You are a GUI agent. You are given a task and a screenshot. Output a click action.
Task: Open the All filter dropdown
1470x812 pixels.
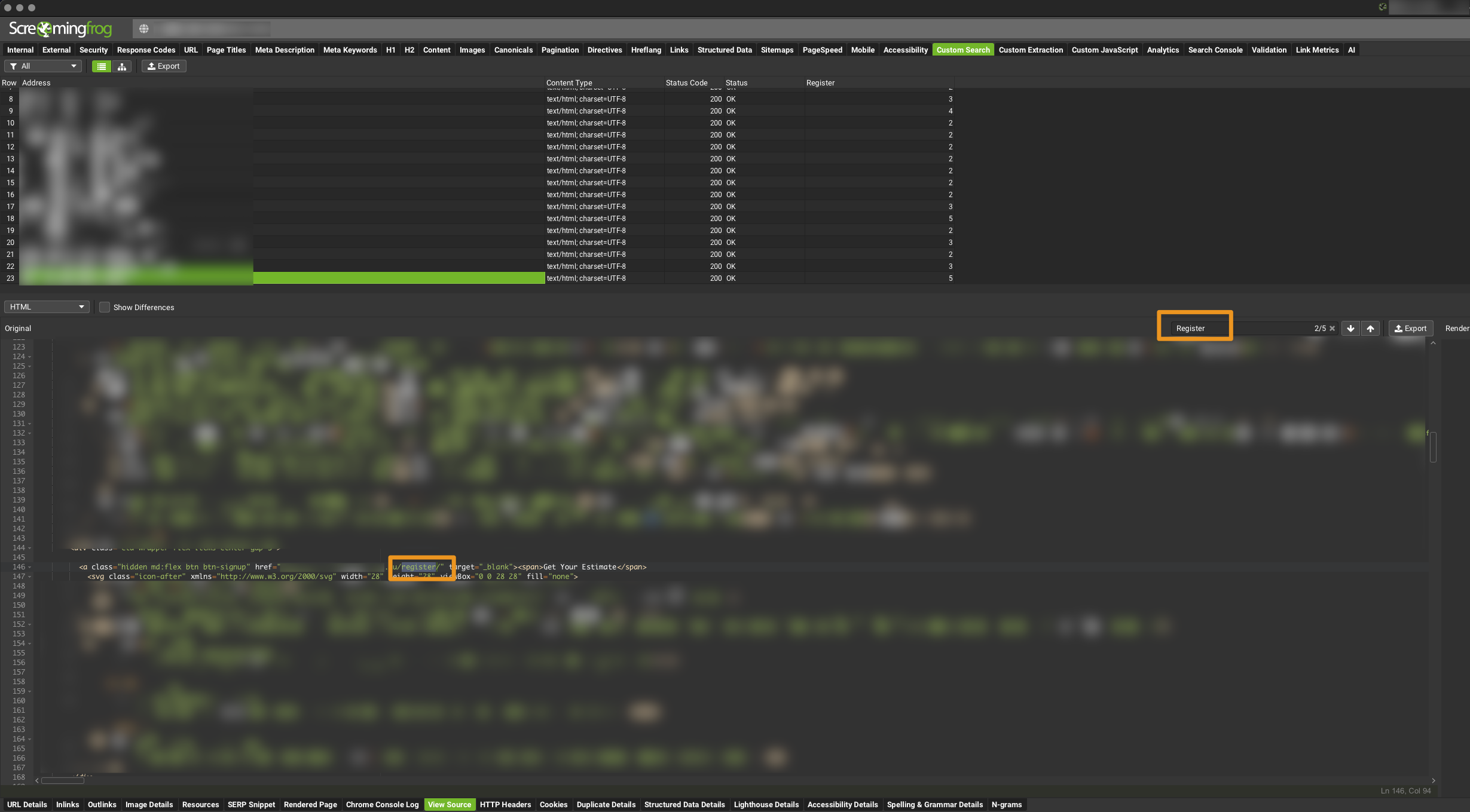click(43, 66)
